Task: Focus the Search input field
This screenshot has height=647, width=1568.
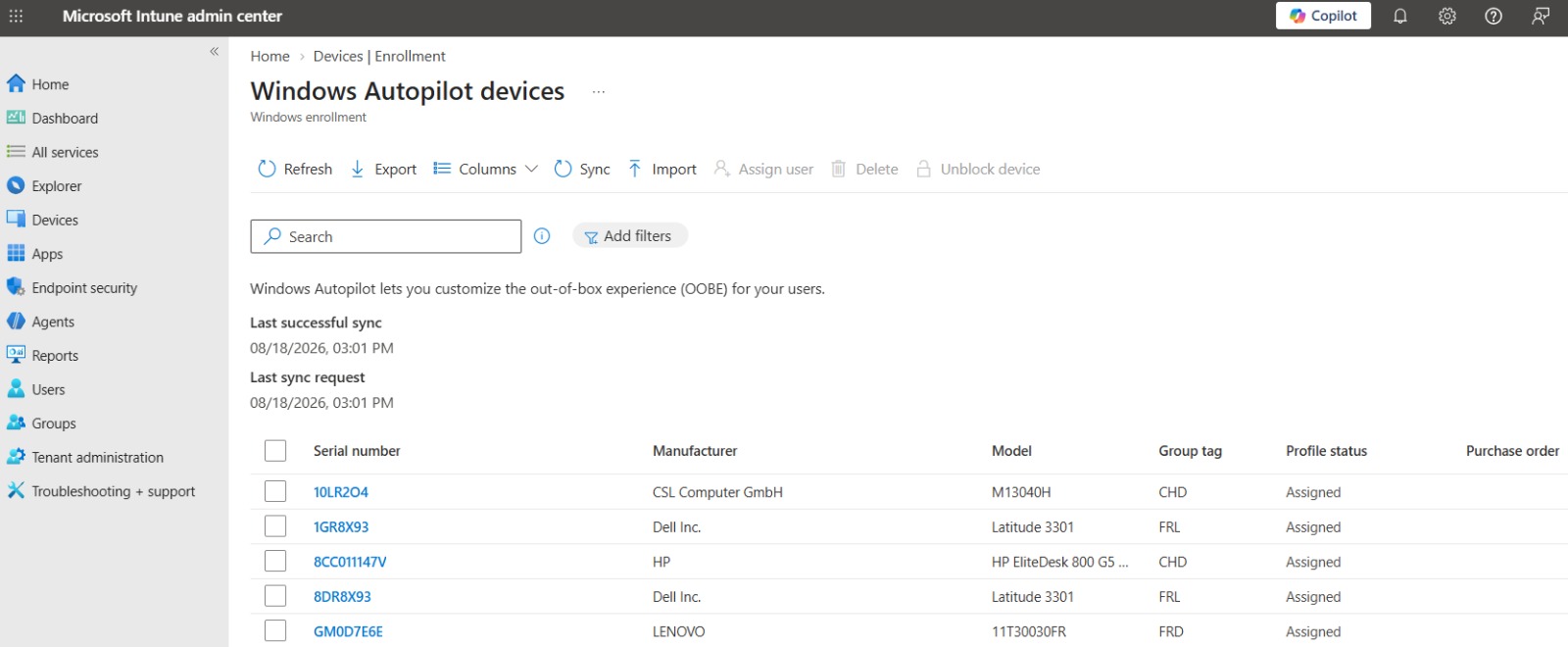Action: [386, 236]
